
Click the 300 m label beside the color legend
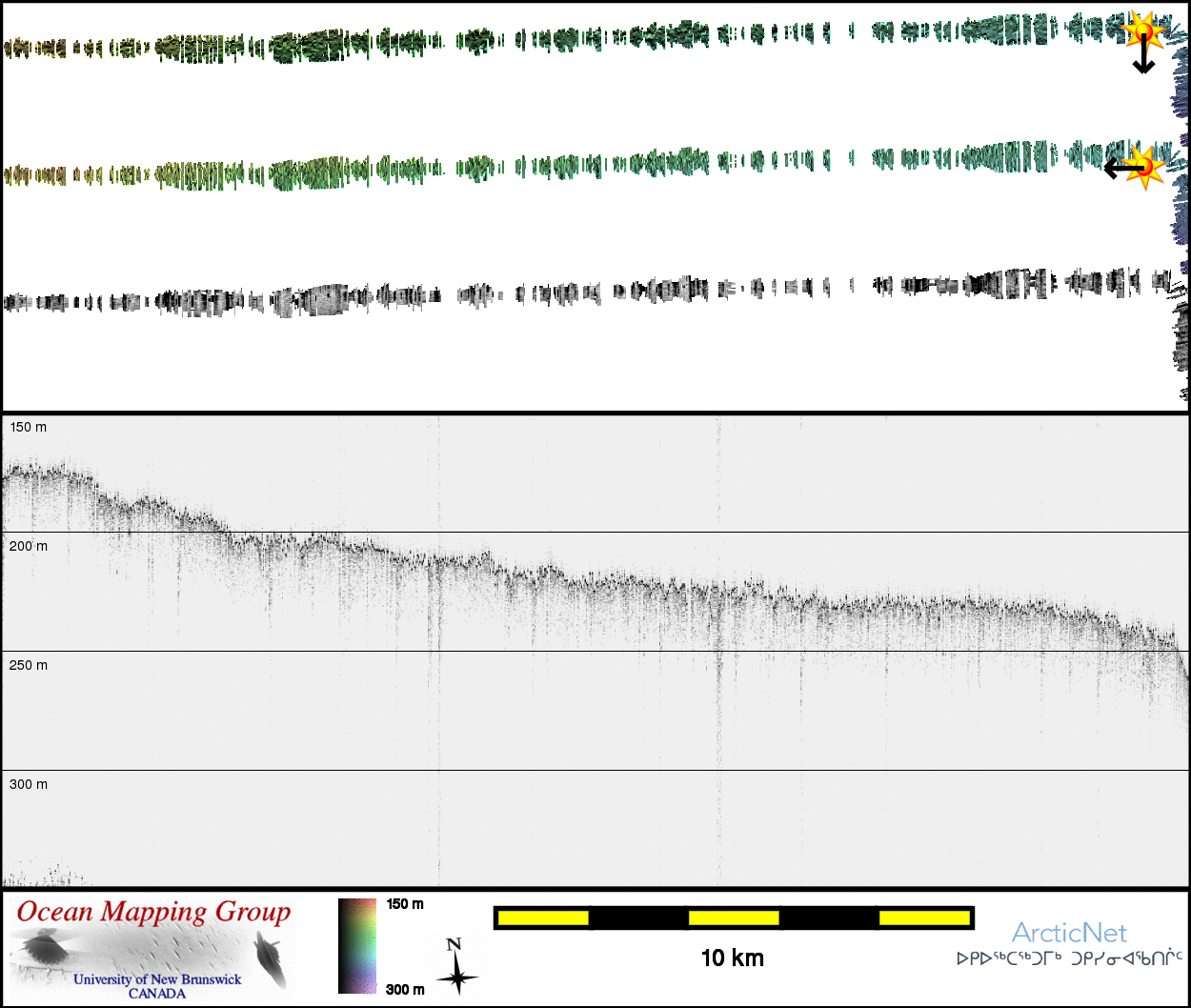(405, 989)
